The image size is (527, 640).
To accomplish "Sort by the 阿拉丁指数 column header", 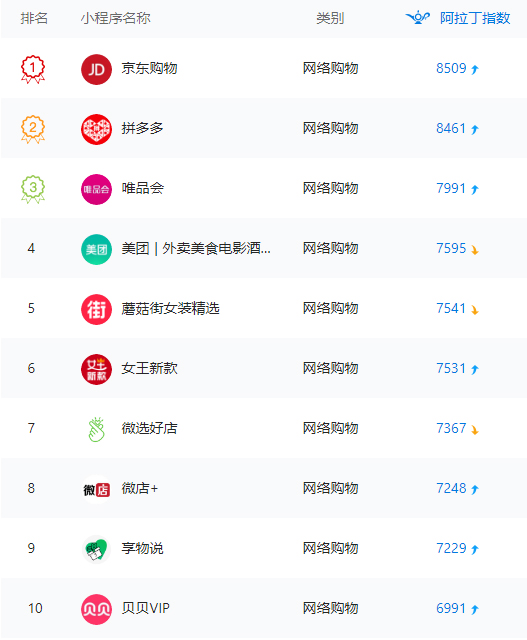I will pyautogui.click(x=475, y=18).
